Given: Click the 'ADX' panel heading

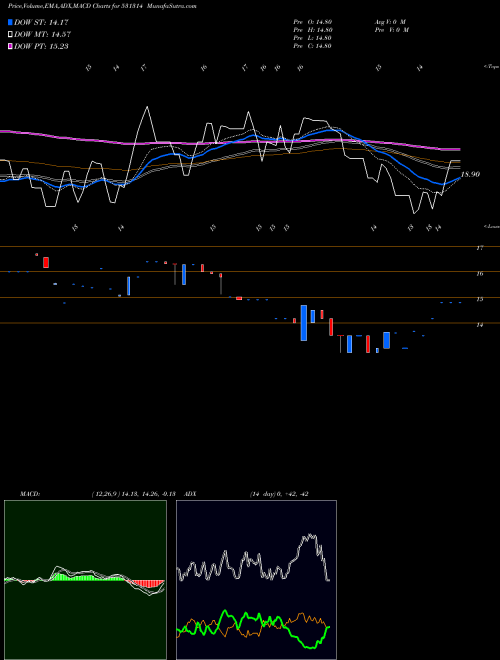Looking at the screenshot, I should point(190,494).
